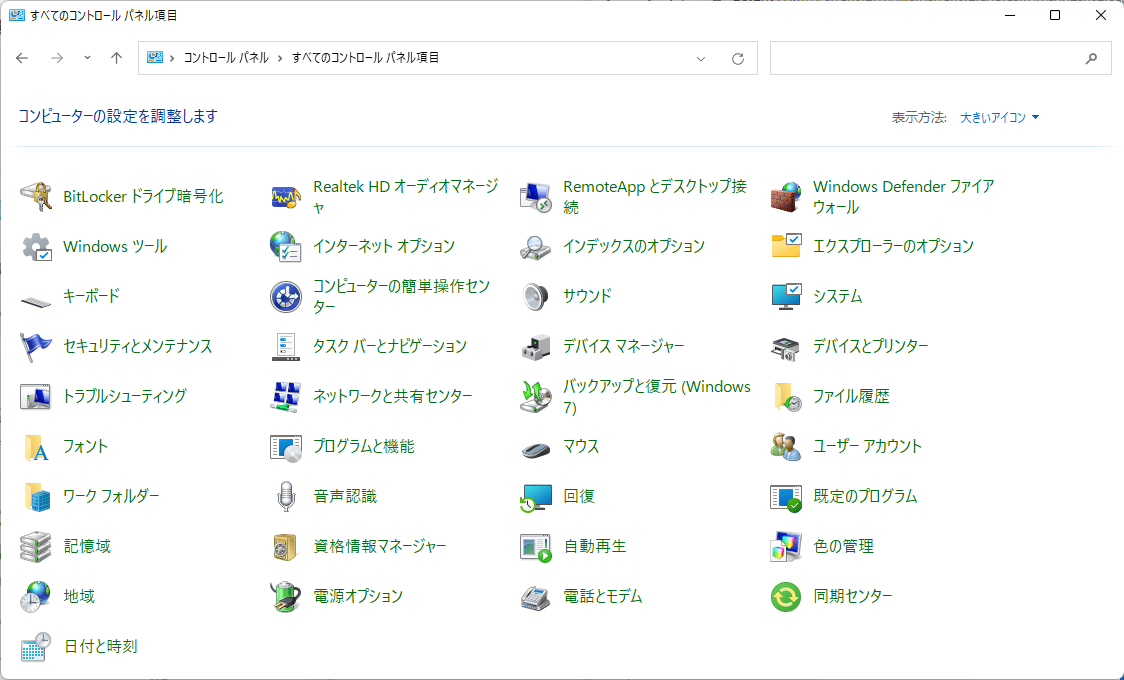Screen dimensions: 1124x680
Task: Open recent locations chevron next to forward button
Action: click(x=87, y=58)
